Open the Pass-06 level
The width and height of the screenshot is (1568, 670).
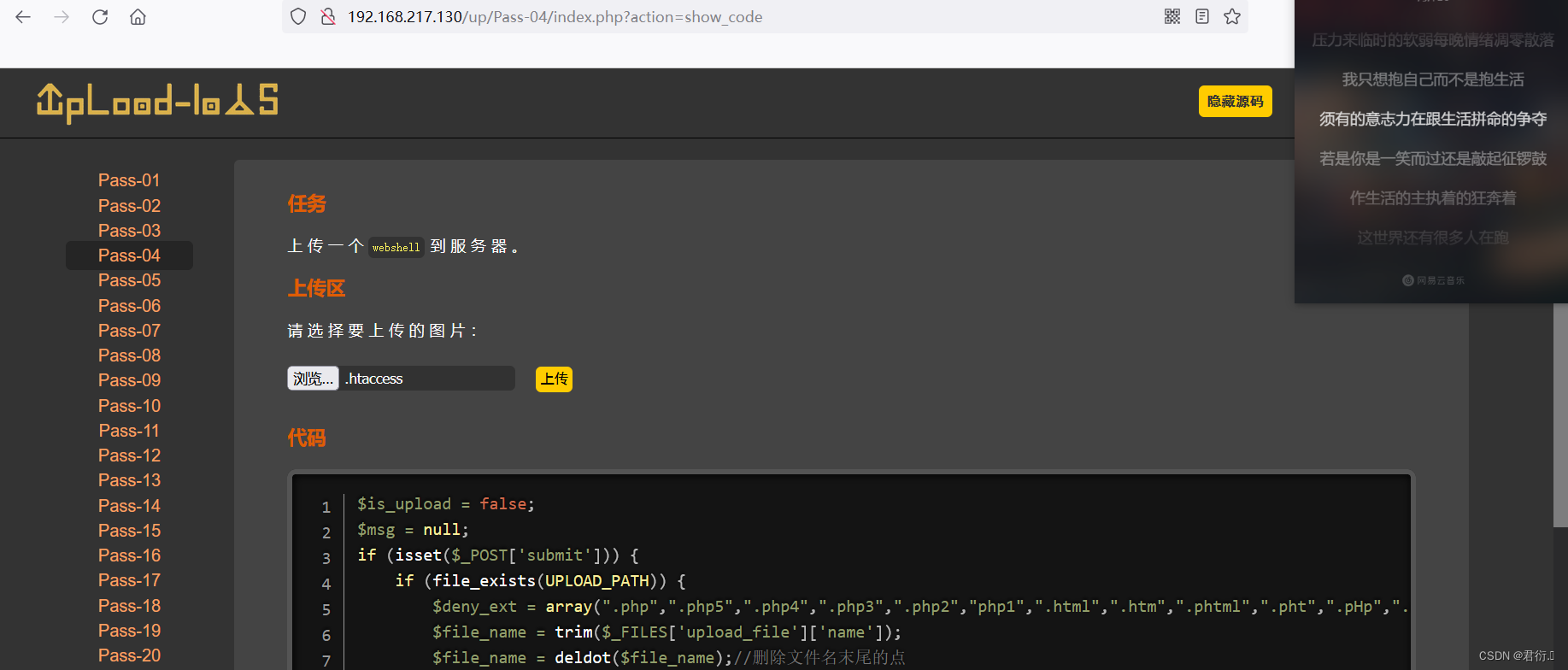[129, 306]
